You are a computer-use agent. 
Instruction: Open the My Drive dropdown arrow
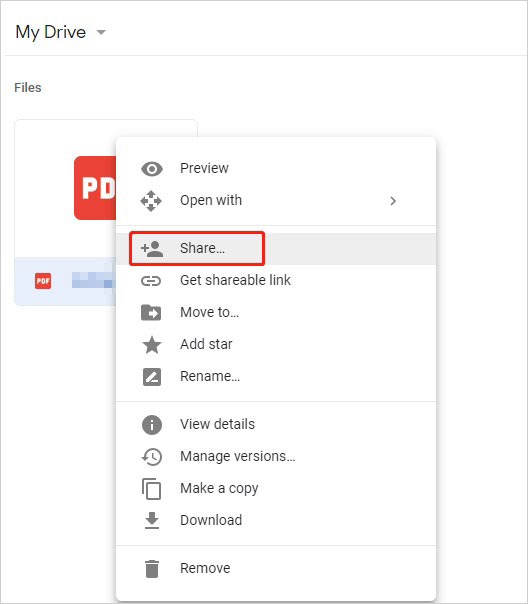pyautogui.click(x=101, y=32)
